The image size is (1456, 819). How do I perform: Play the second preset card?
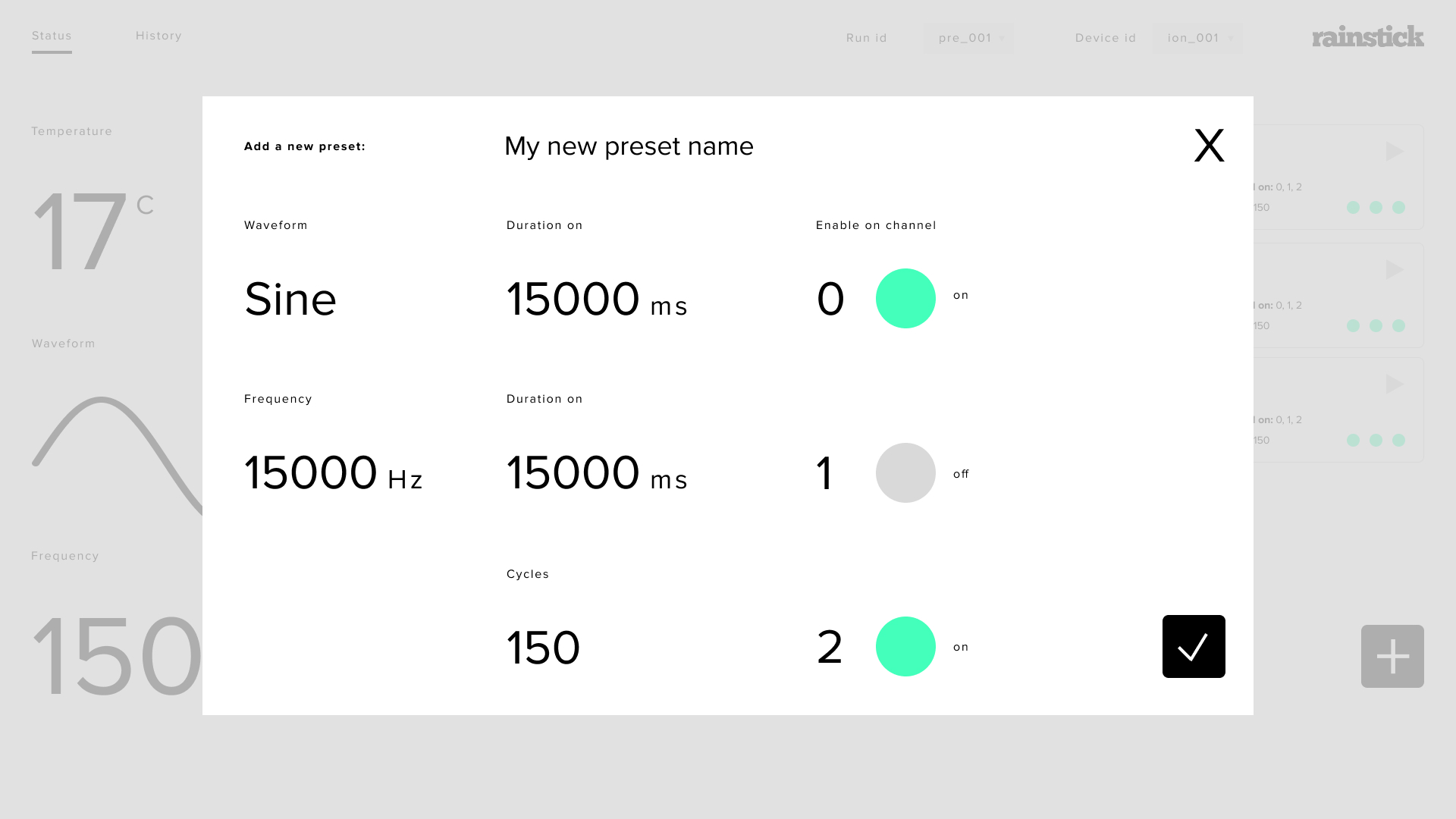1395,269
